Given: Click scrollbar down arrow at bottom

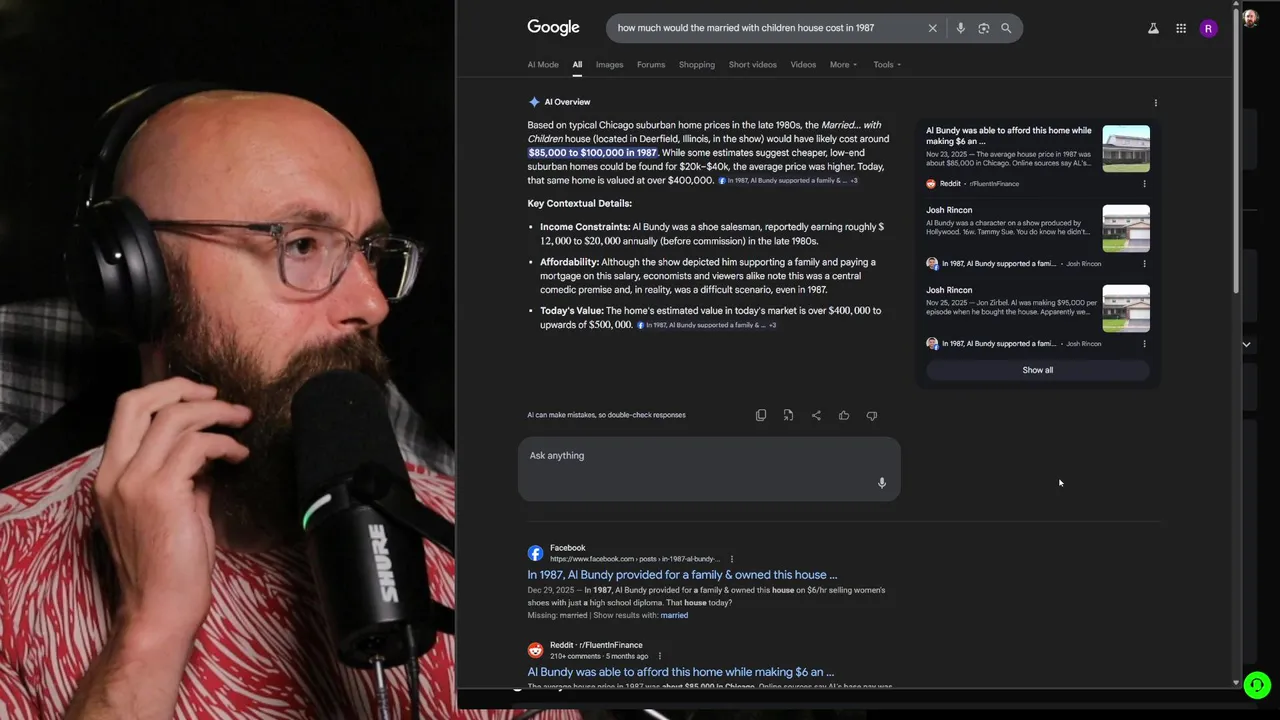Looking at the screenshot, I should pos(1236,683).
